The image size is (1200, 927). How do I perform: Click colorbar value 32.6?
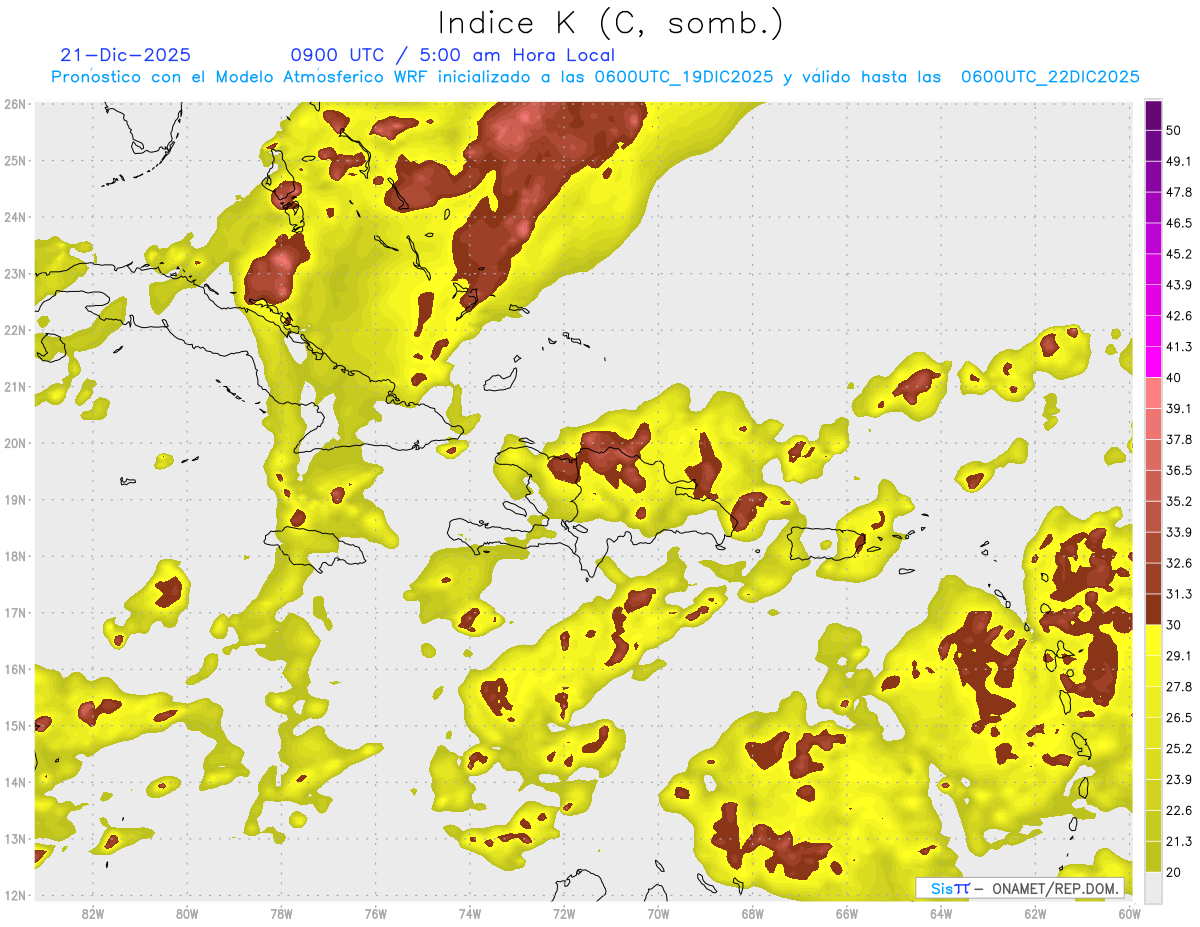1178,563
